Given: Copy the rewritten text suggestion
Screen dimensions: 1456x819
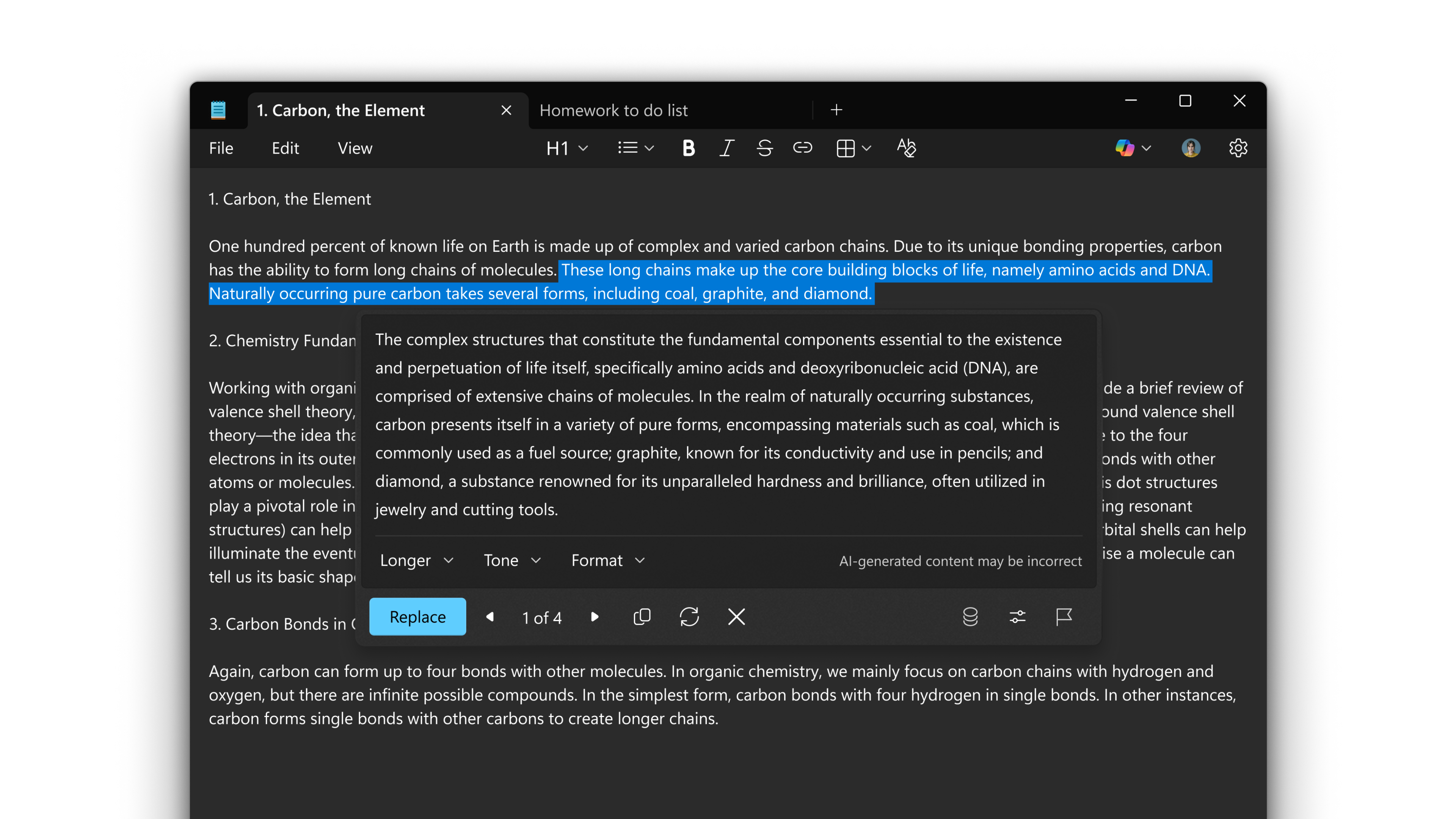Looking at the screenshot, I should pos(642,617).
